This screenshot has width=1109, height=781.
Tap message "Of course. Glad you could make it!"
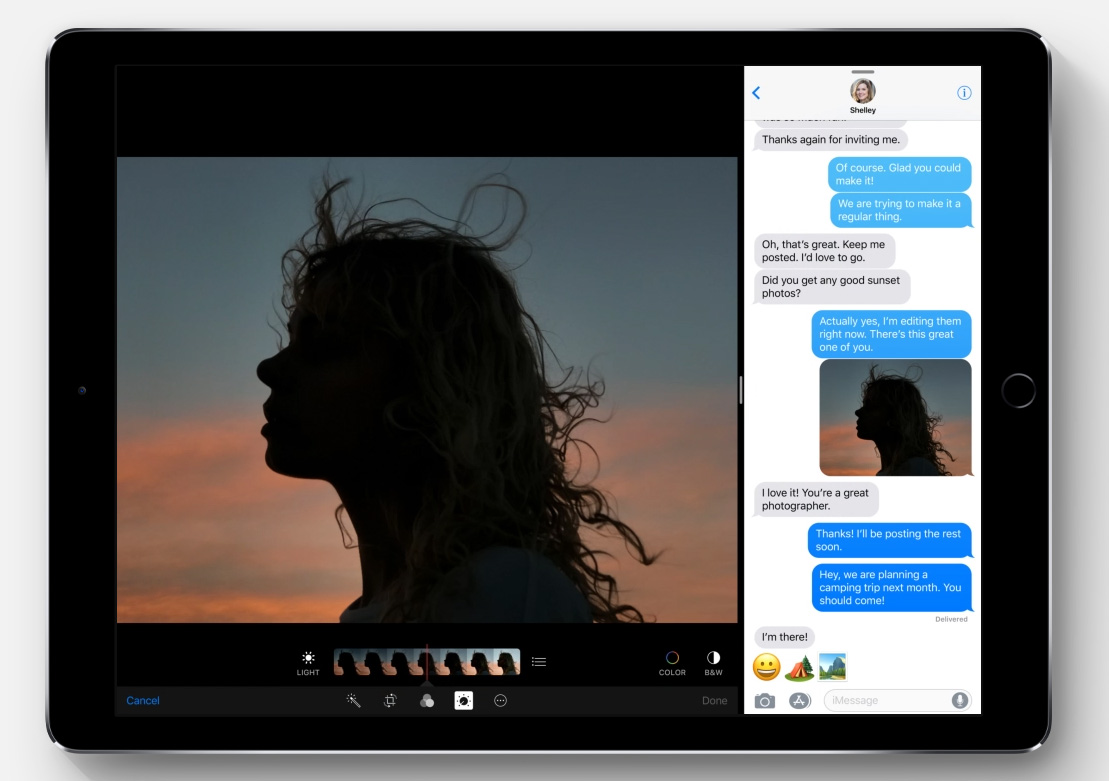click(x=900, y=174)
